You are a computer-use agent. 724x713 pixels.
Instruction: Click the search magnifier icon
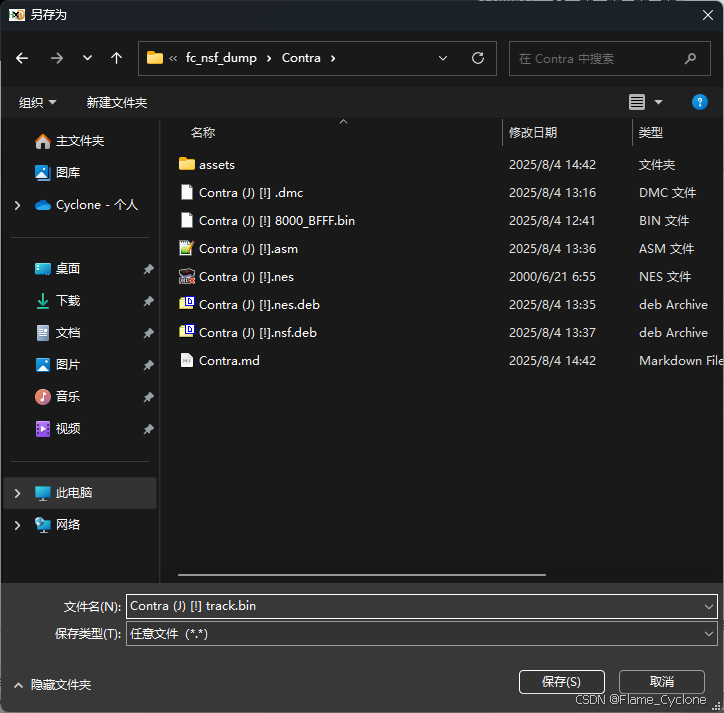[690, 59]
